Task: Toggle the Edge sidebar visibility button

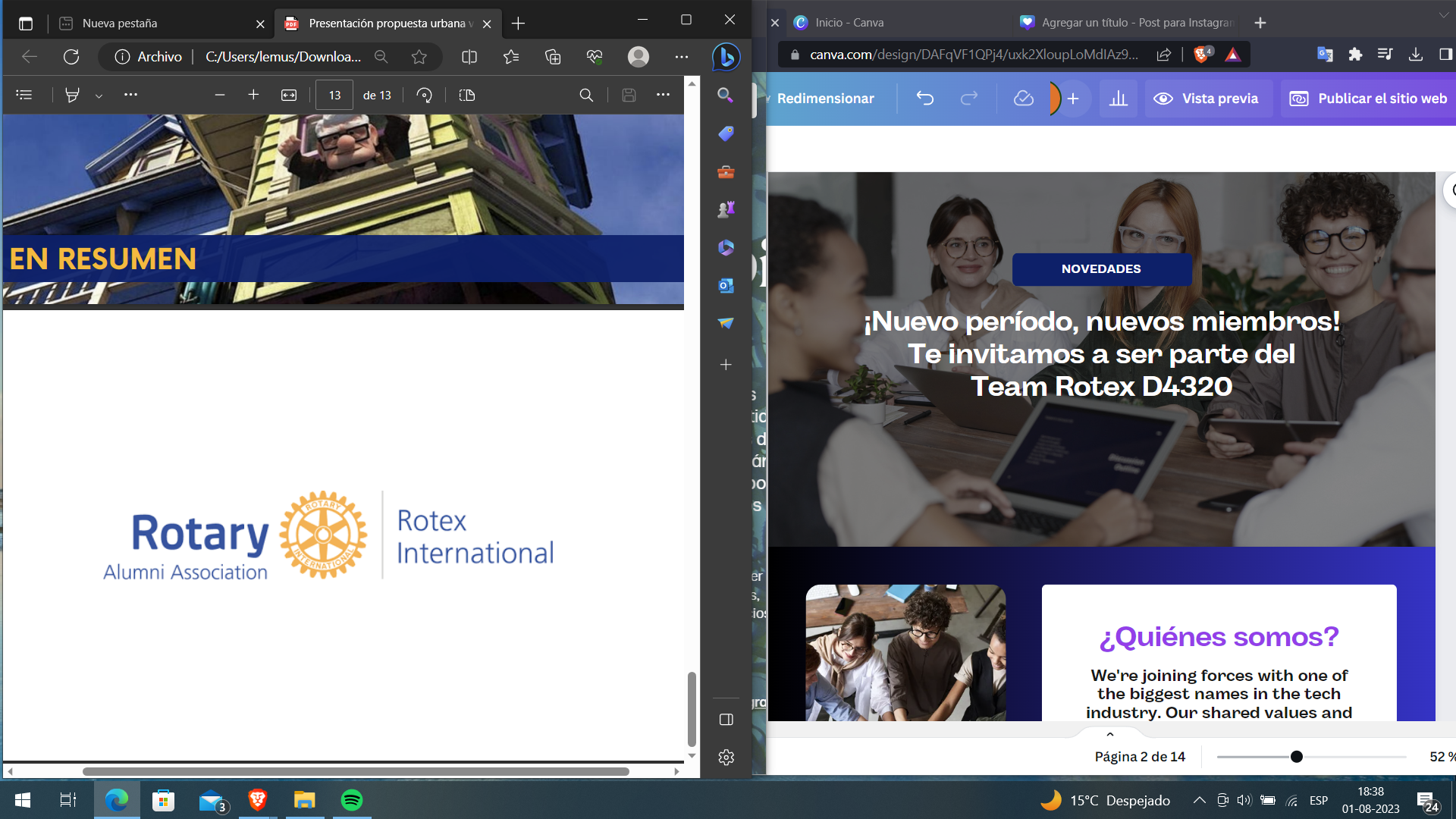Action: tap(726, 719)
